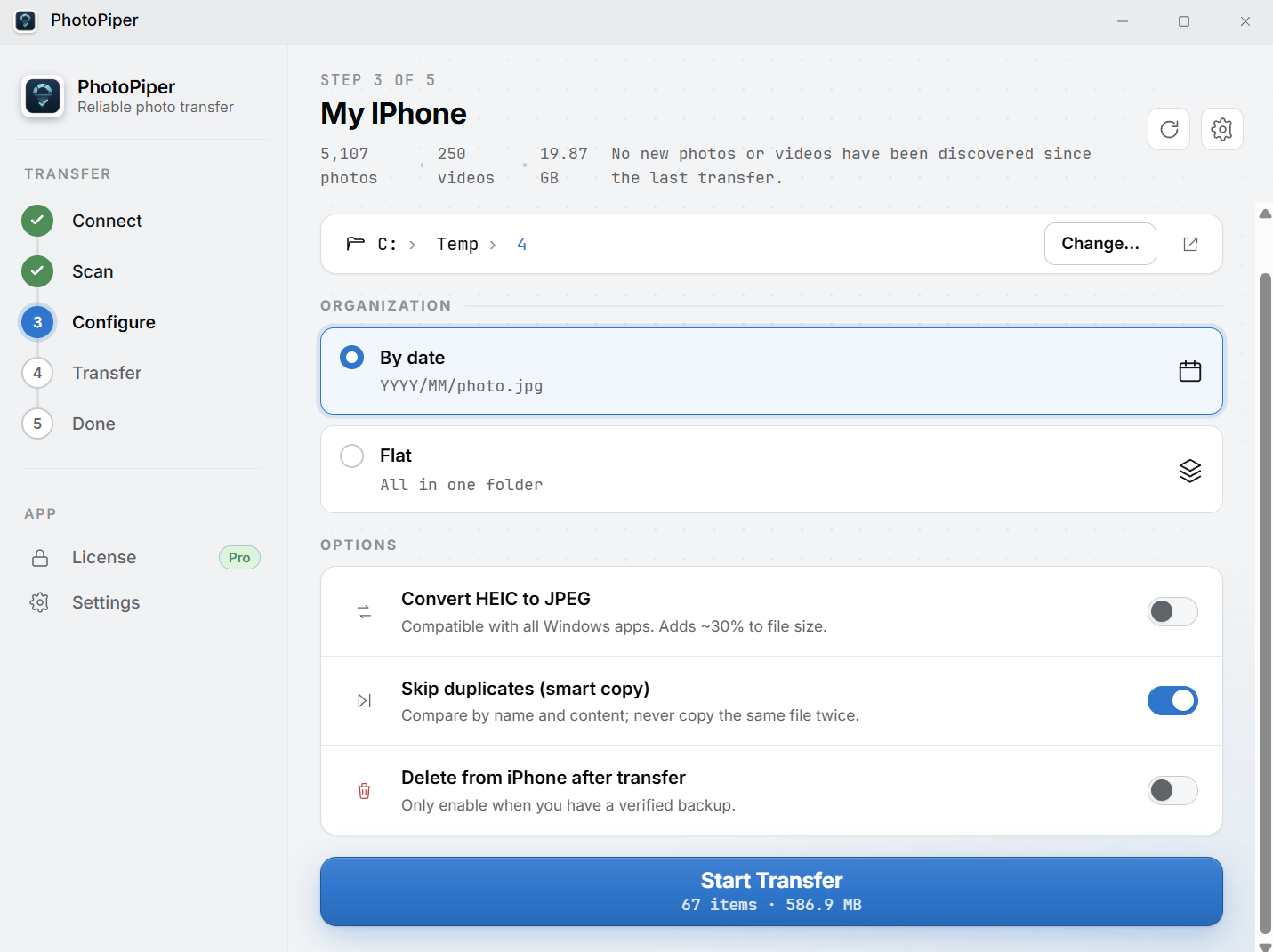This screenshot has width=1273, height=952.
Task: Click the gear icon next to sidebar Settings
Action: coord(40,603)
